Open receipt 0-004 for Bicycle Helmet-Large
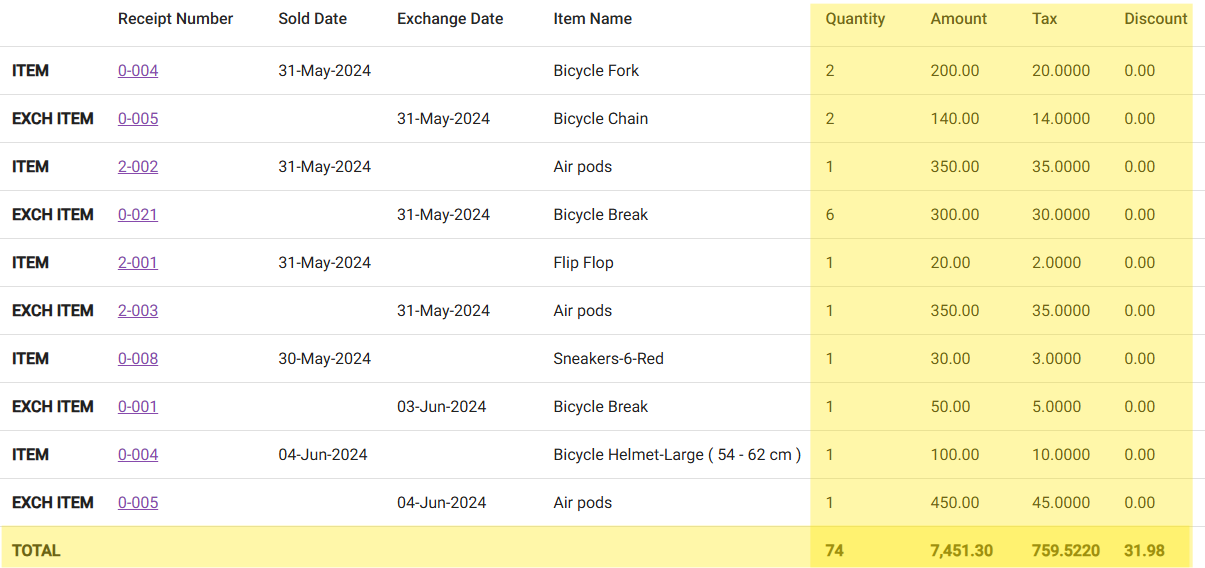Screen dimensions: 1205x568 tap(138, 455)
